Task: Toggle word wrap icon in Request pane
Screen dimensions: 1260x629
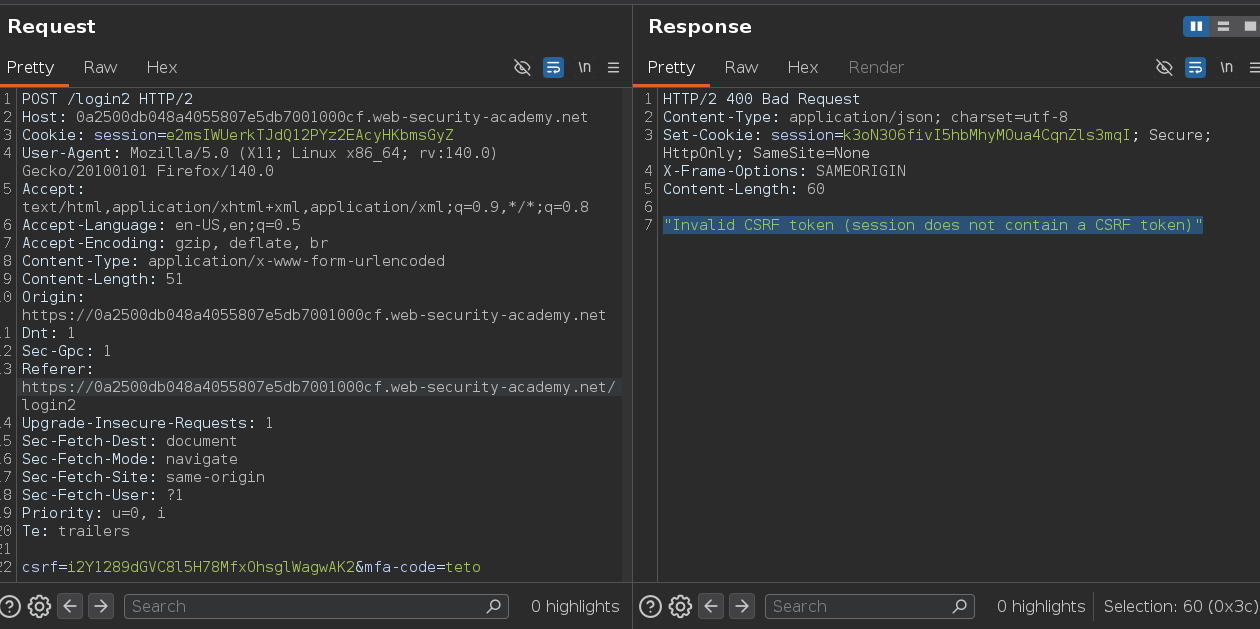Action: pos(553,67)
